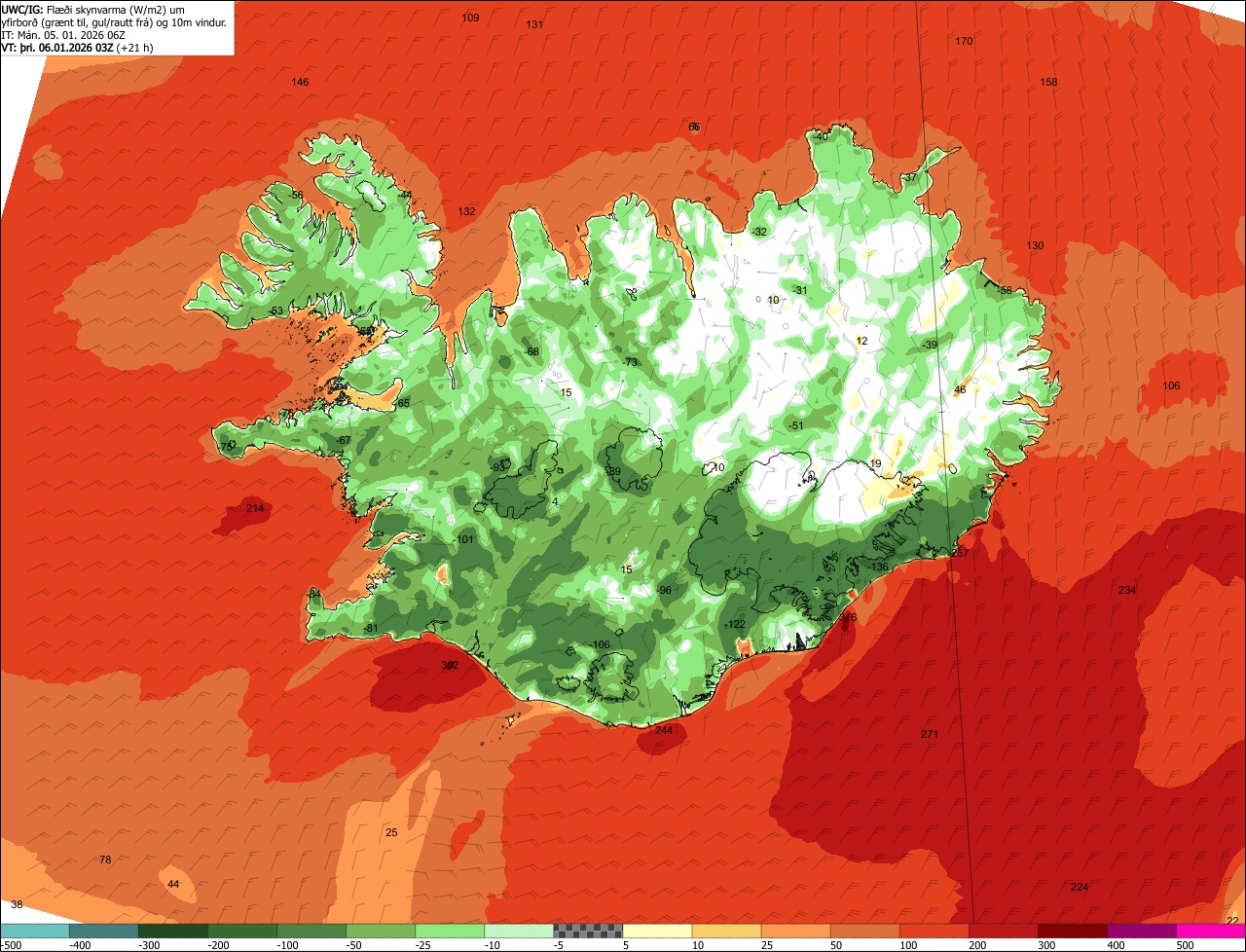Viewport: 1246px width, 952px height.
Task: Select the value '-96' in the southern highlands
Action: point(664,590)
